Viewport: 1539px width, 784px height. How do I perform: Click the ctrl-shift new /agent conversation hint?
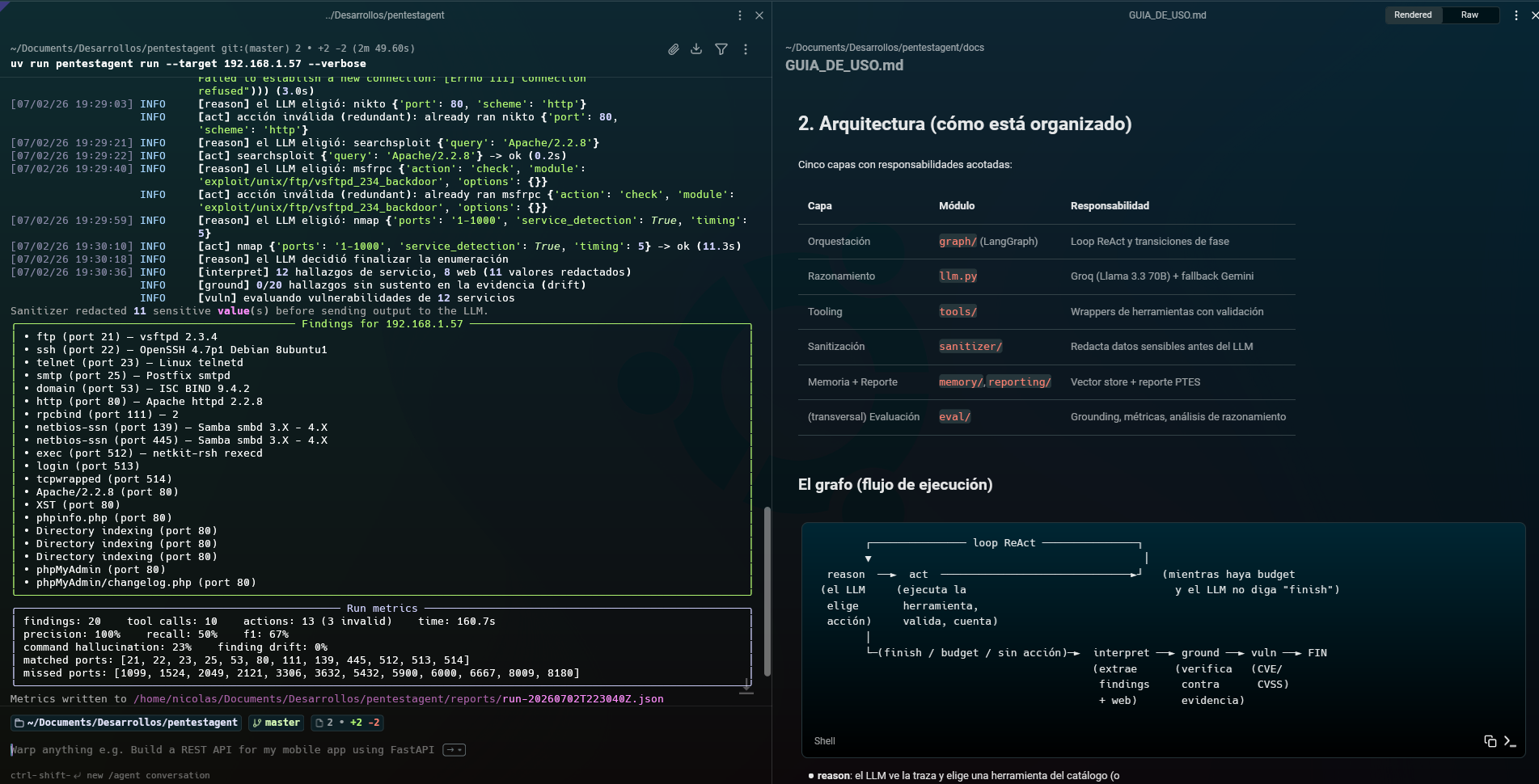click(110, 775)
